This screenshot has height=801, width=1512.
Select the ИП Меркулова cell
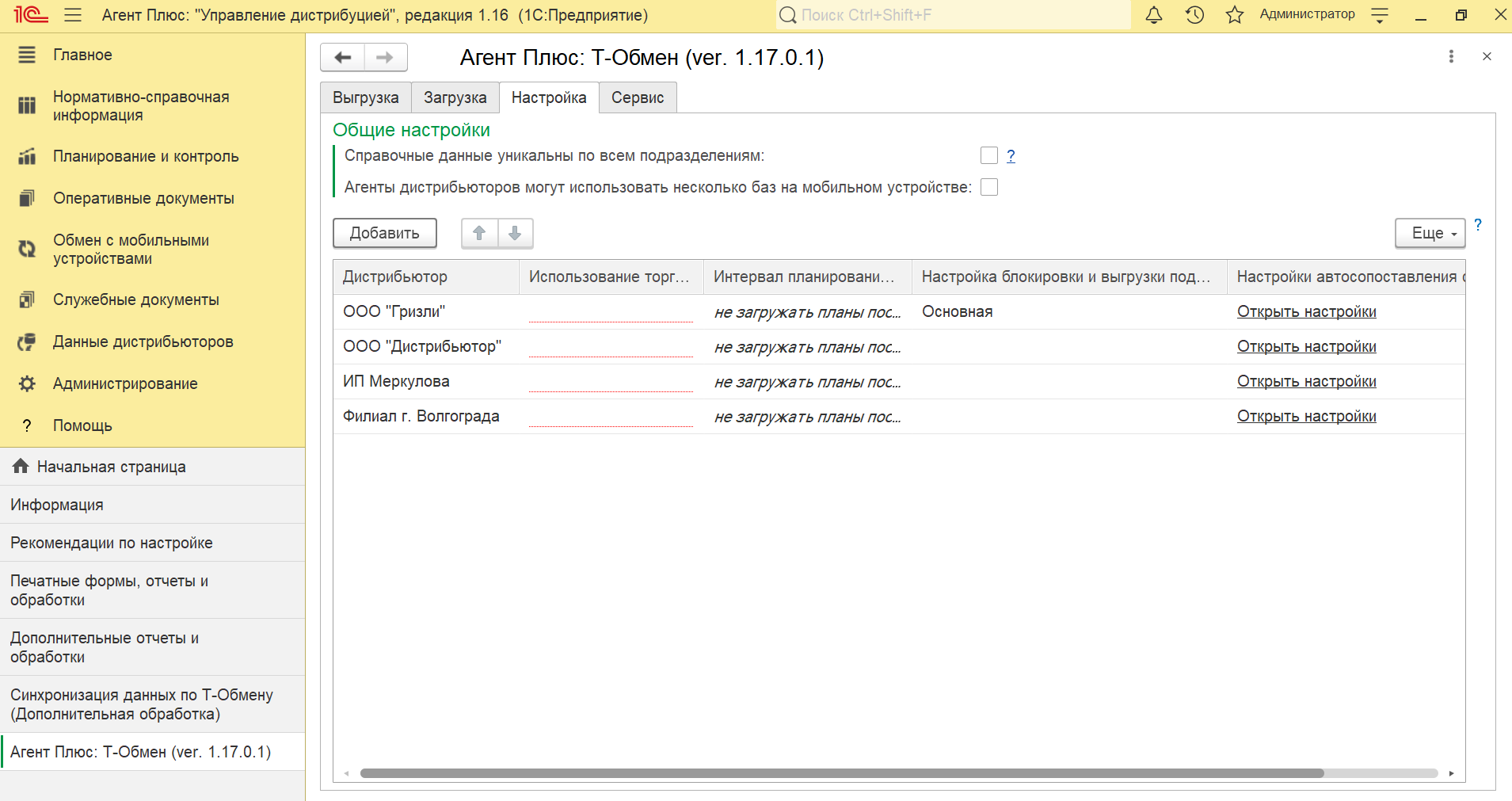click(426, 381)
